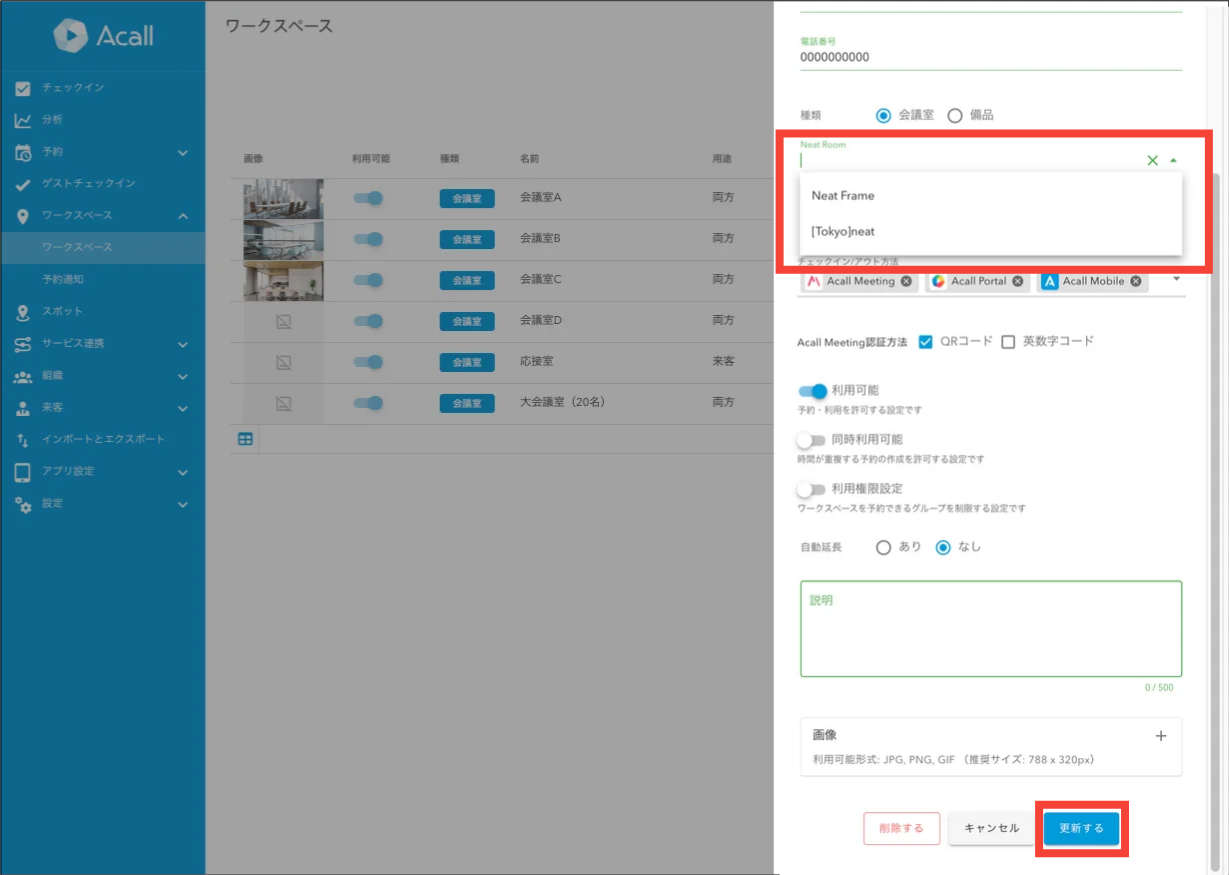Click the サービス連携 icon
1229x875 pixels.
click(x=23, y=344)
